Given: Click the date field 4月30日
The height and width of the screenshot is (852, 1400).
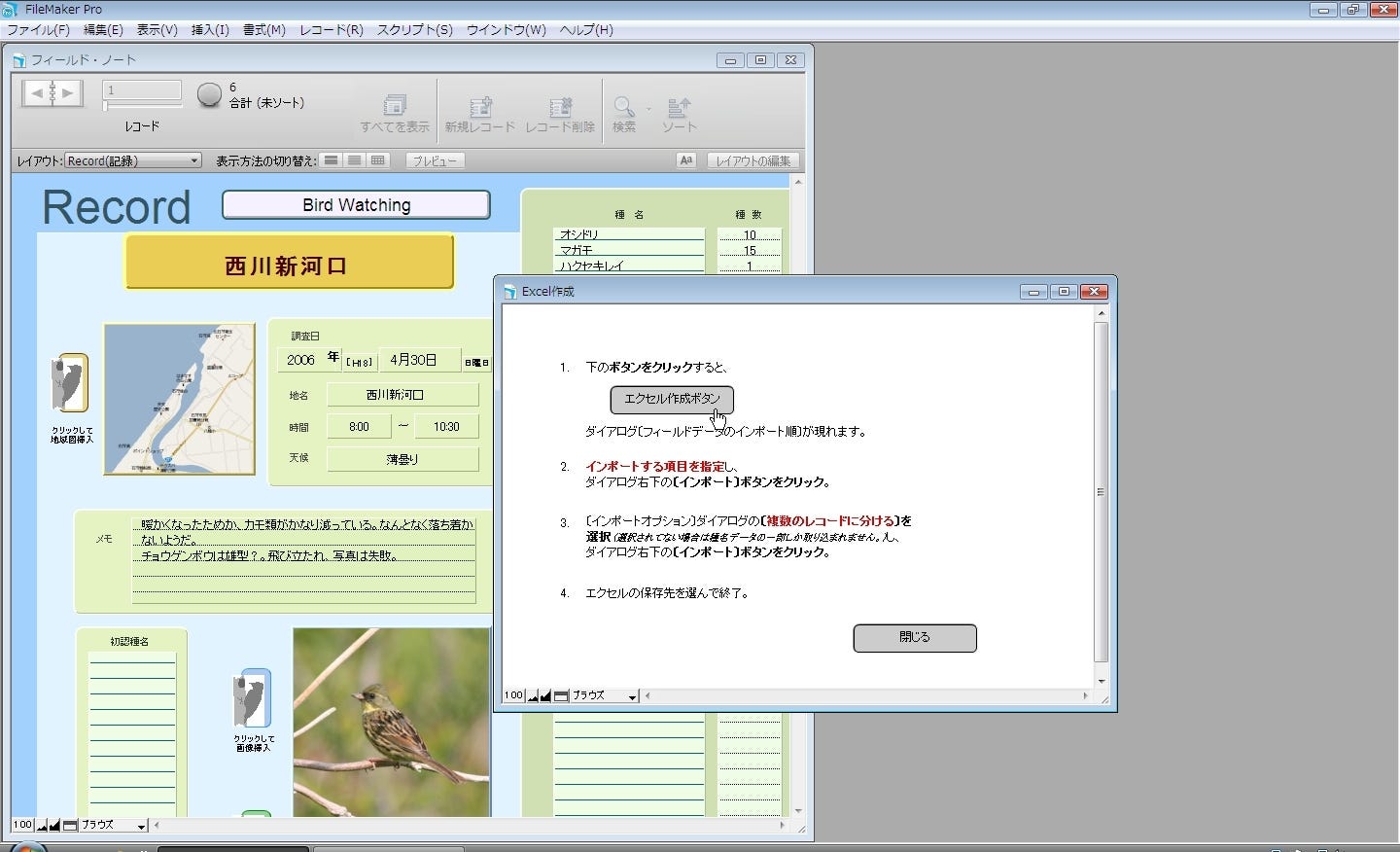Looking at the screenshot, I should pyautogui.click(x=419, y=360).
